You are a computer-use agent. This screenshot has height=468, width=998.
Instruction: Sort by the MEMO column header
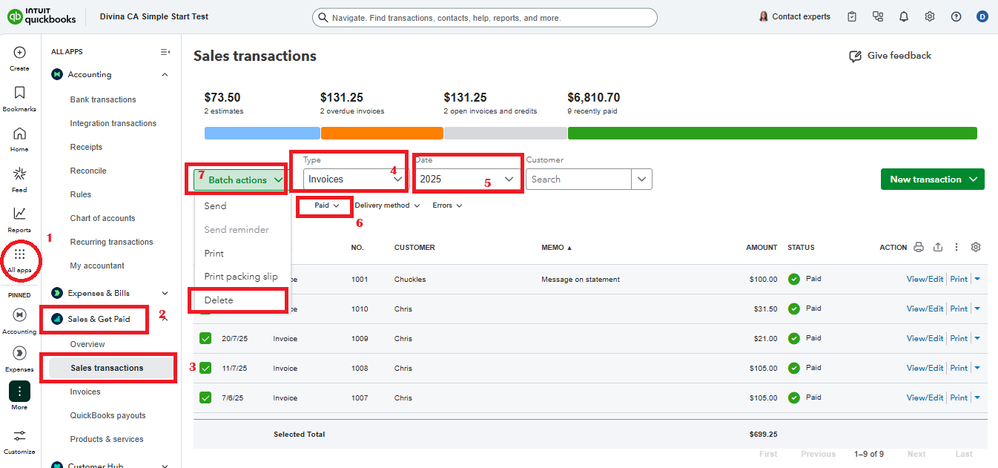[557, 247]
